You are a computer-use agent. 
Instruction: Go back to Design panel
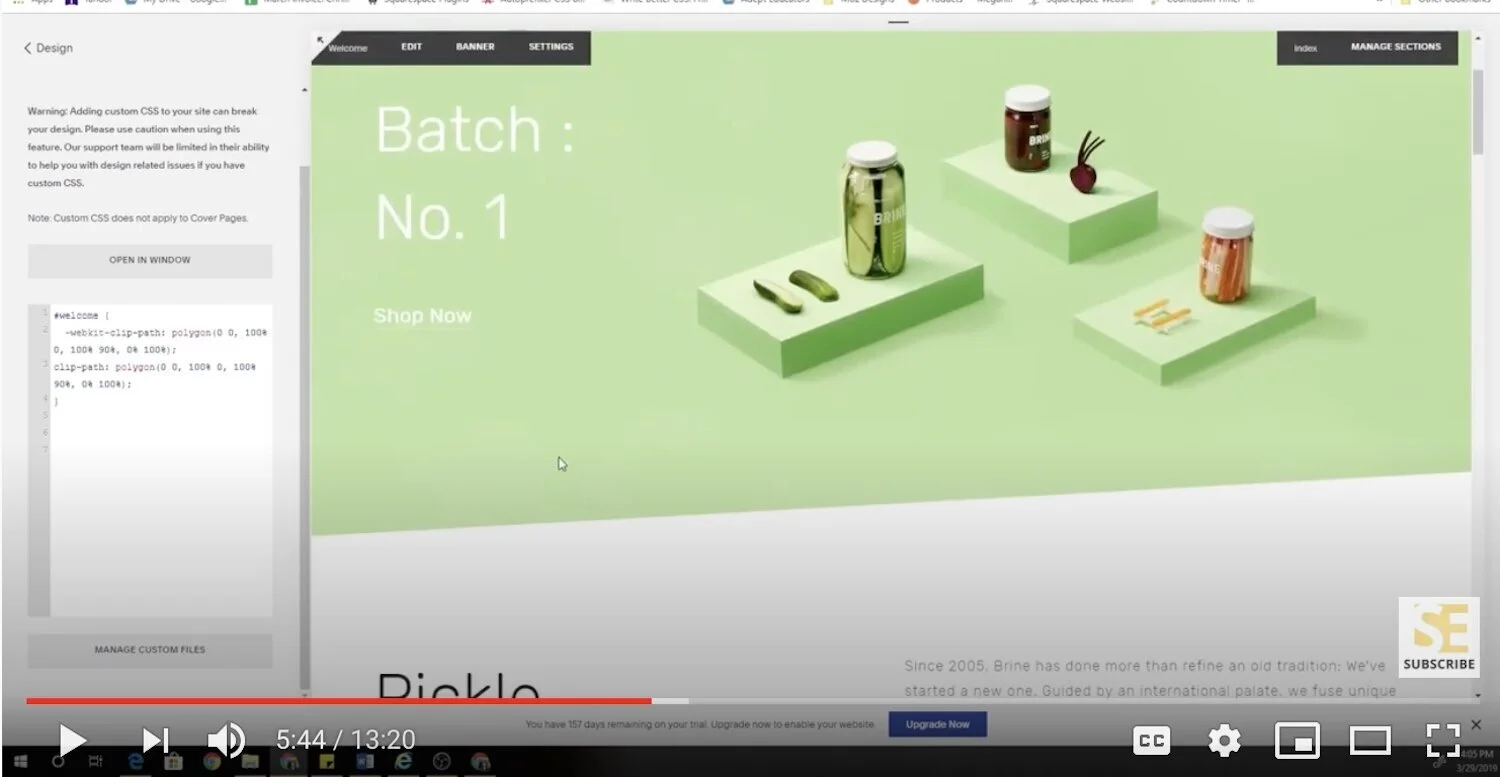point(48,48)
